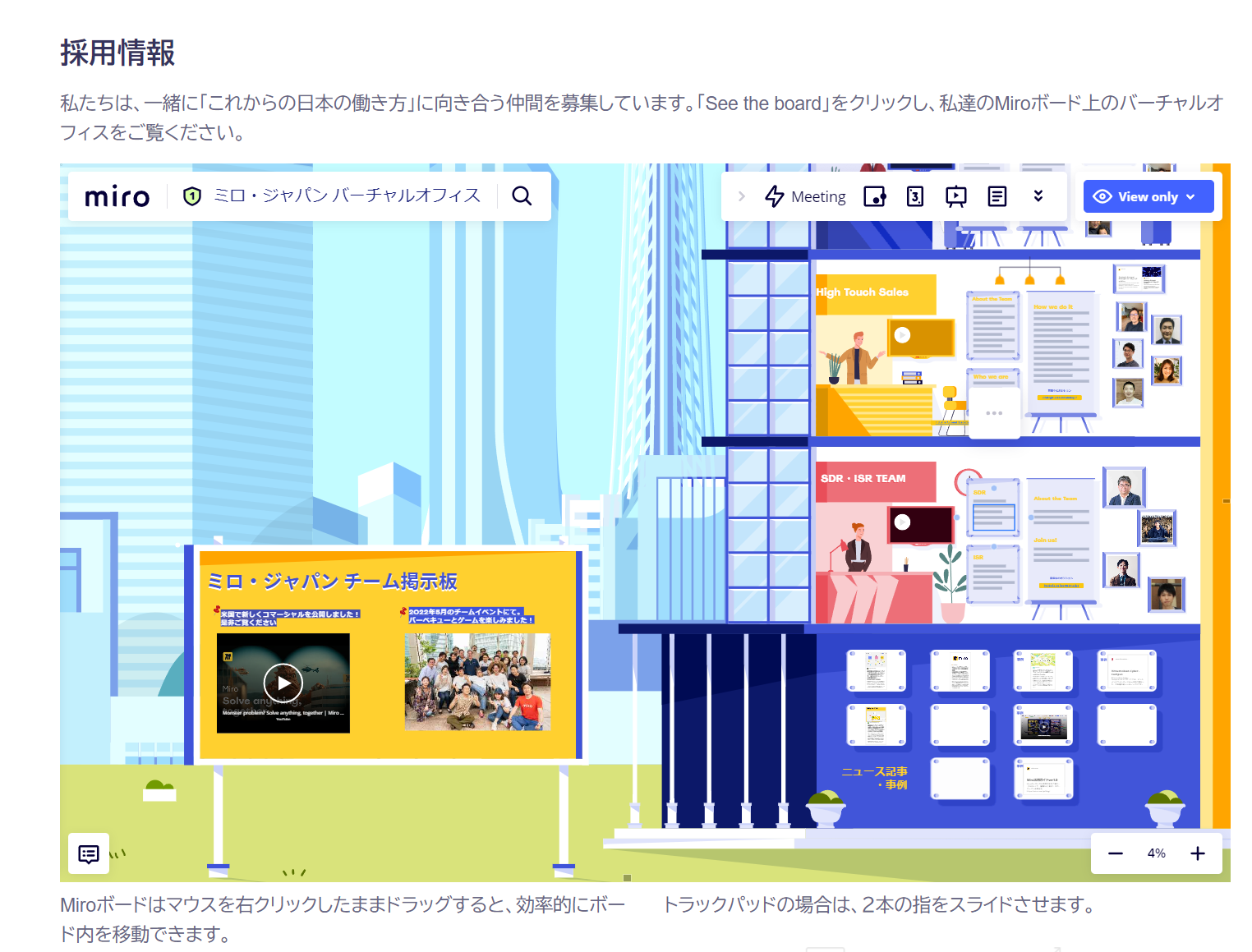Open comments panel icon at bottom left
The height and width of the screenshot is (952, 1252).
[89, 854]
